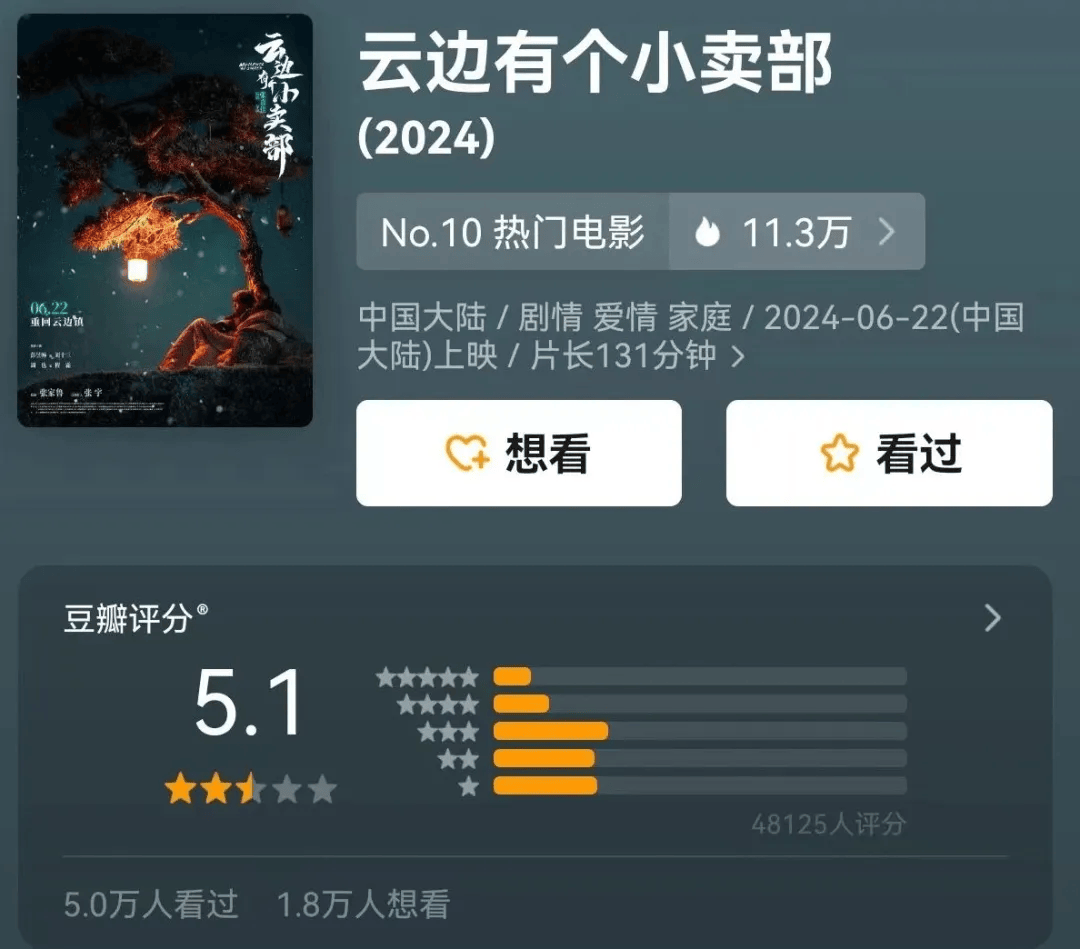Click the three-star orange distribution bar

(x=551, y=731)
